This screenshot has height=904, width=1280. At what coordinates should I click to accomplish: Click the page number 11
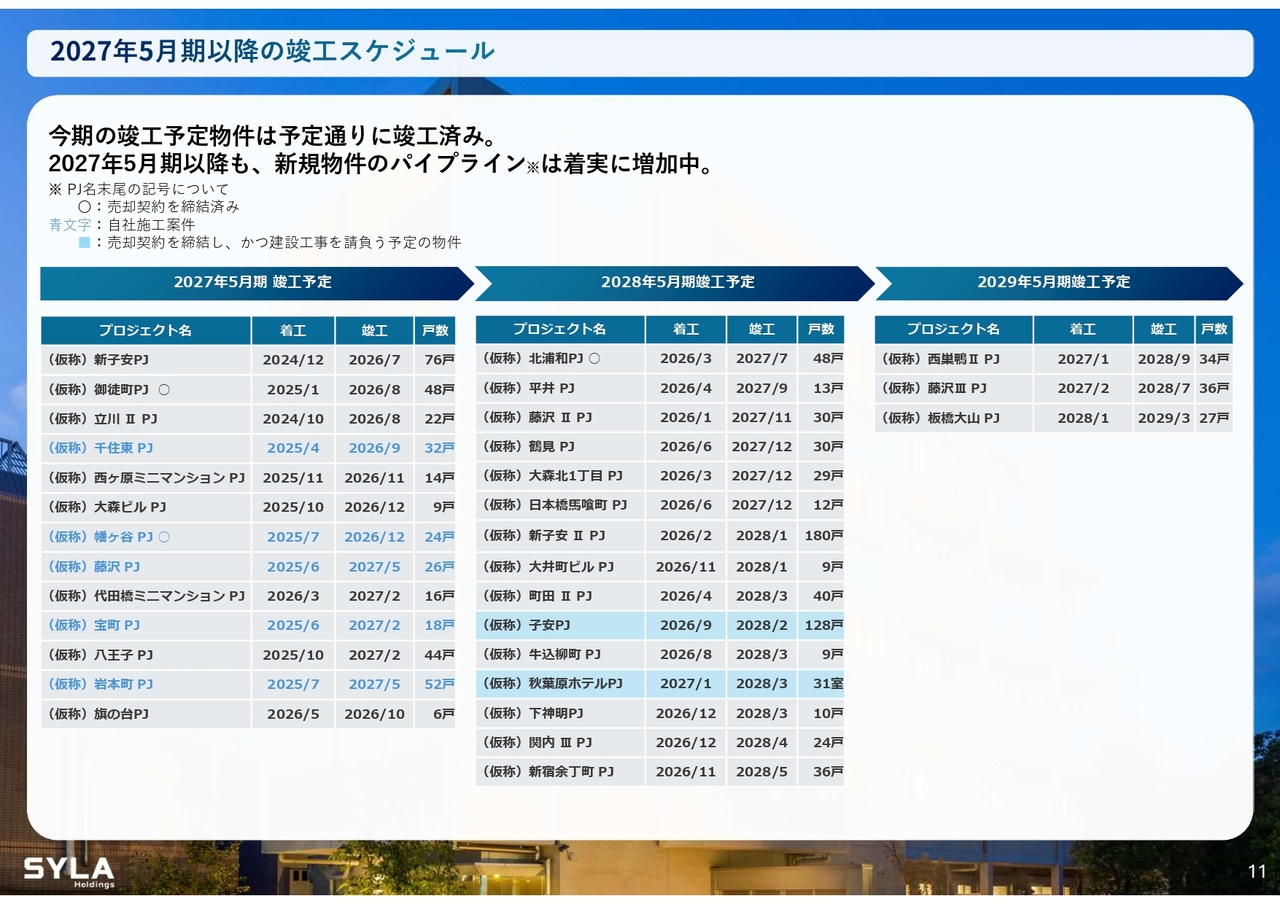tap(1257, 872)
